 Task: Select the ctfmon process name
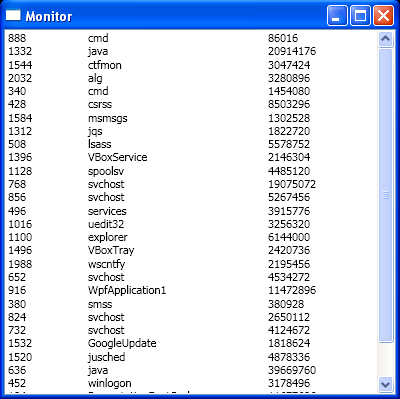click(105, 65)
